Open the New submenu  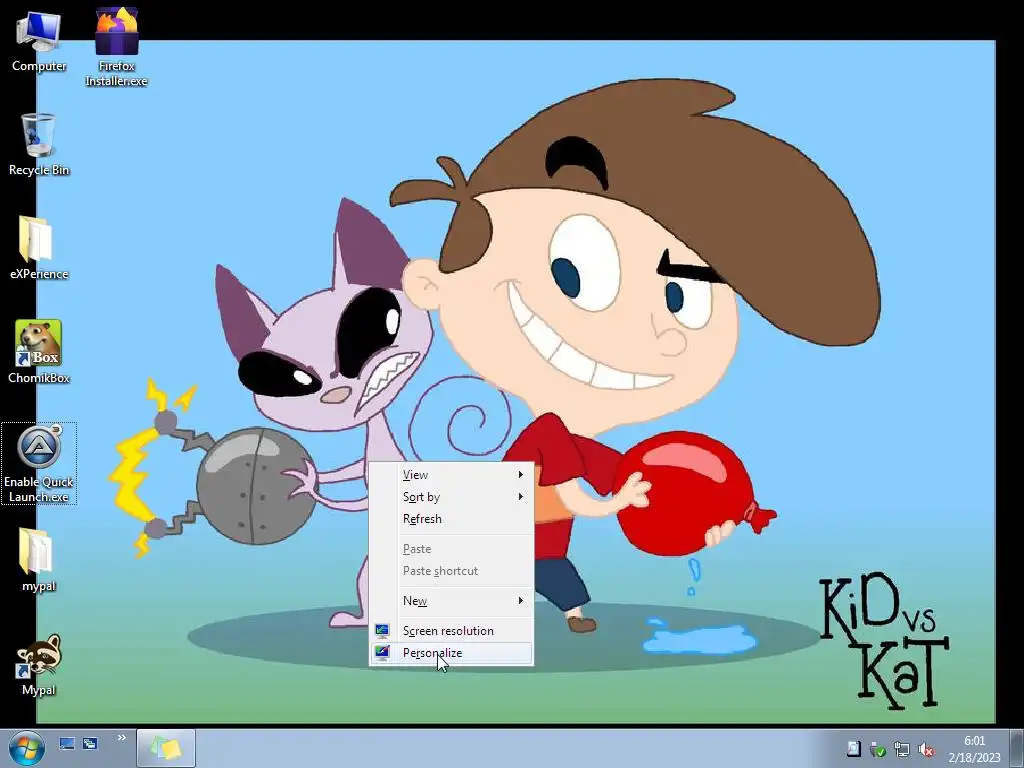pyautogui.click(x=451, y=601)
